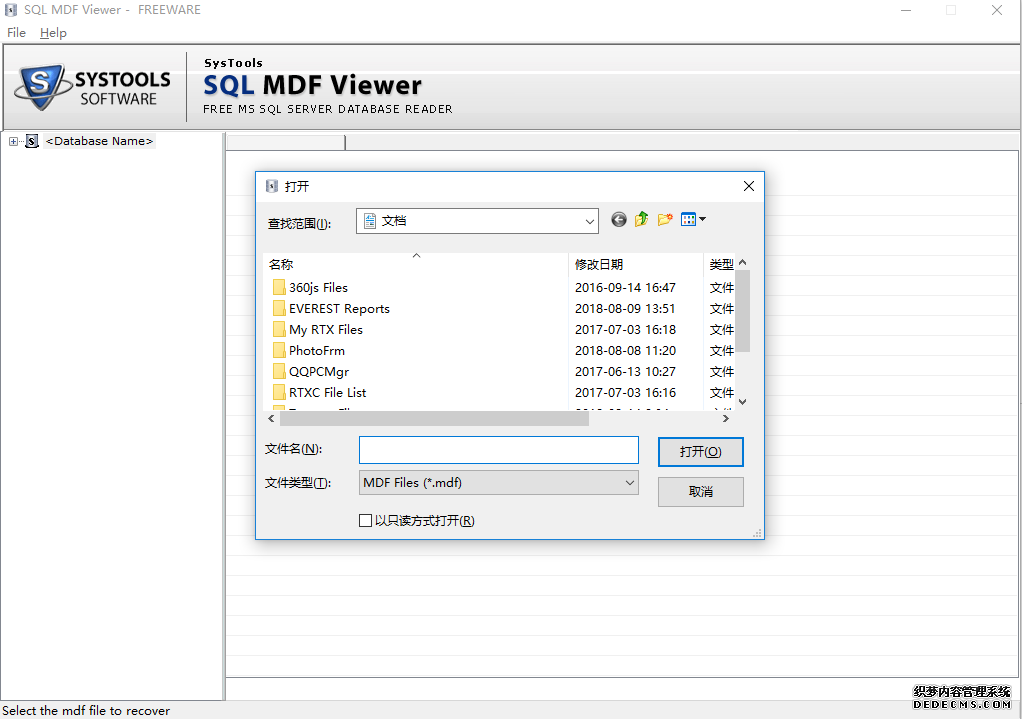1022x719 pixels.
Task: Click the file list horizontal scrollbar thumb
Action: click(434, 418)
